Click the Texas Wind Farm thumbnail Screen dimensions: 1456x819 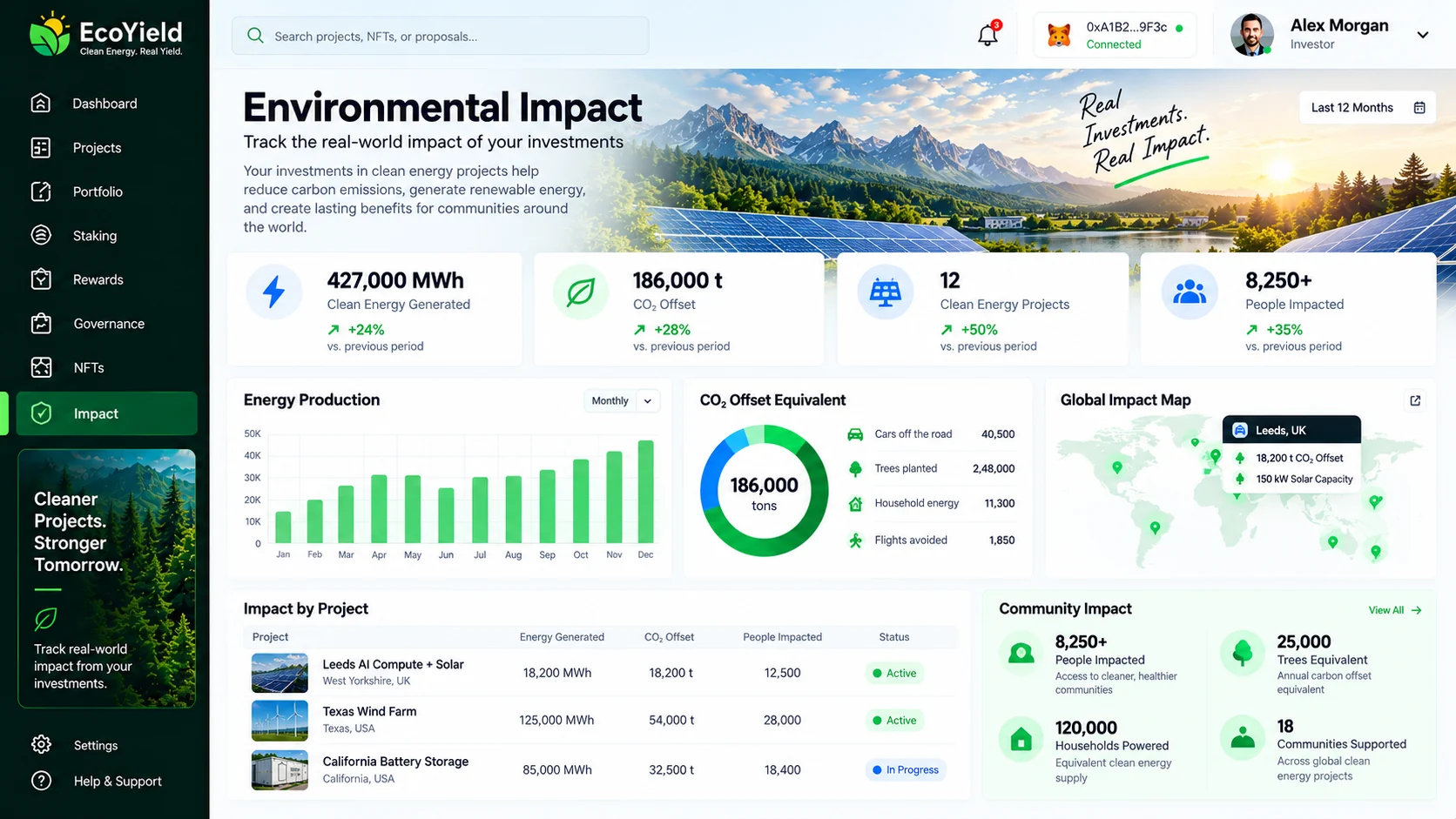280,721
